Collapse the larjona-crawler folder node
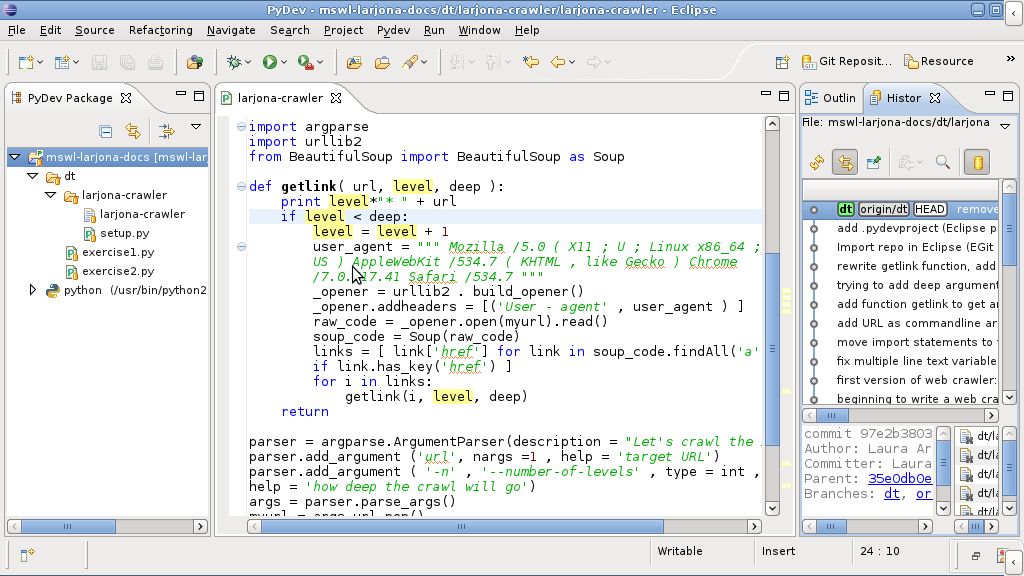Screen dimensions: 1024x576 pyautogui.click(x=50, y=195)
